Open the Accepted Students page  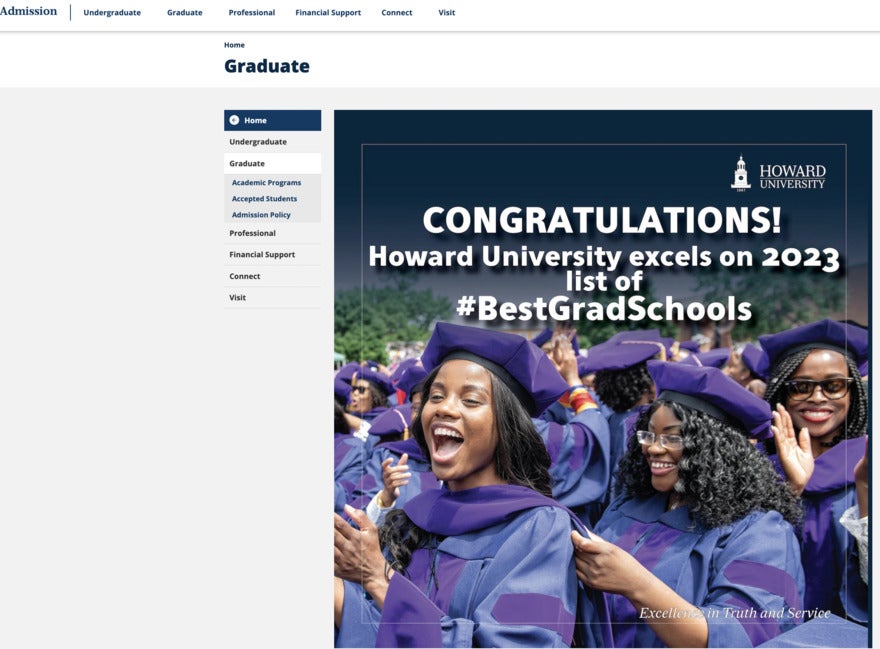coord(263,198)
